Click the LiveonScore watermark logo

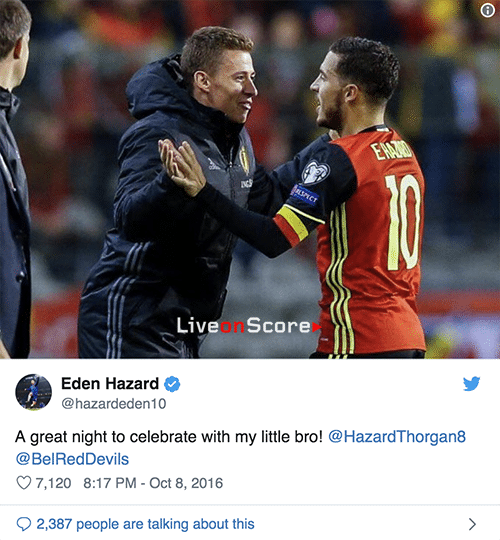click(x=249, y=326)
